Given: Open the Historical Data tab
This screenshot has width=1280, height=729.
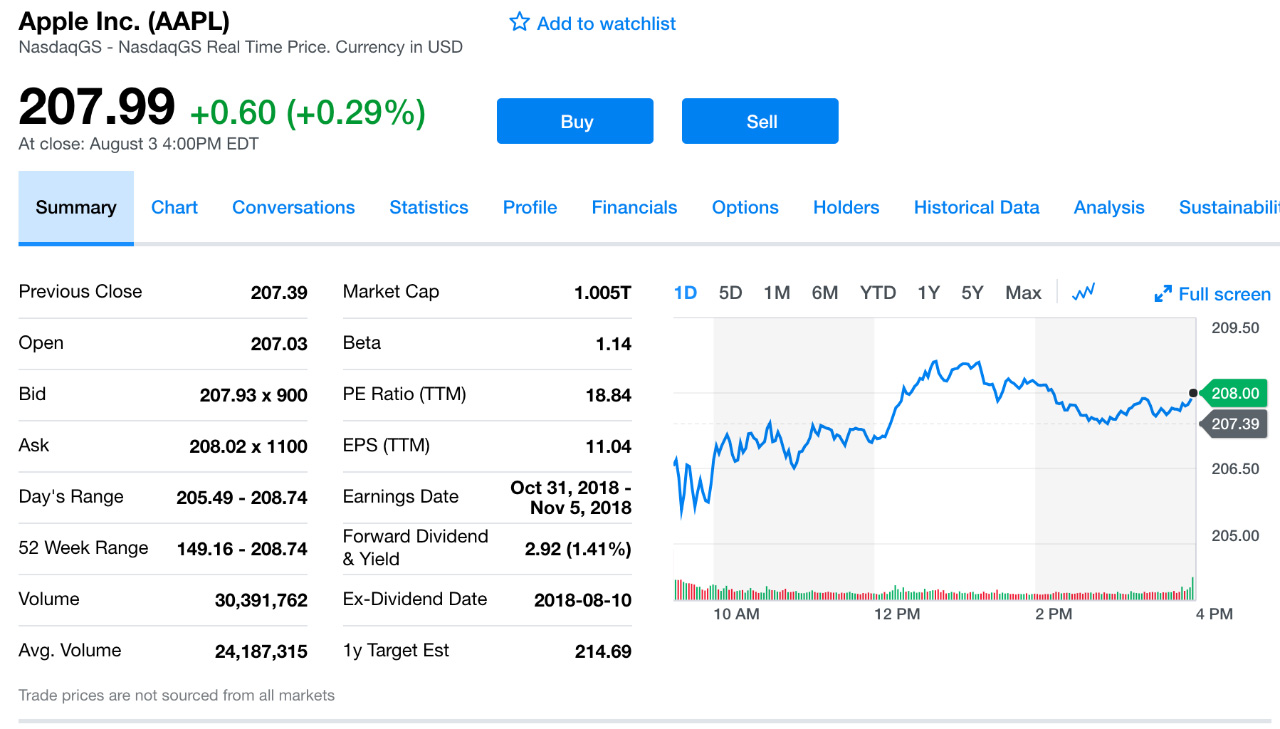Looking at the screenshot, I should pyautogui.click(x=976, y=208).
